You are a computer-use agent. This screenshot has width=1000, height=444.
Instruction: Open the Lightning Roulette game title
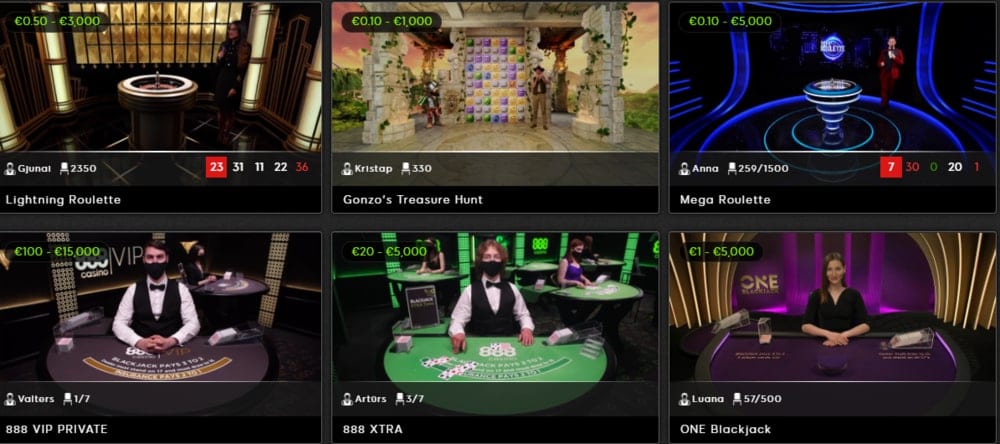tap(63, 200)
